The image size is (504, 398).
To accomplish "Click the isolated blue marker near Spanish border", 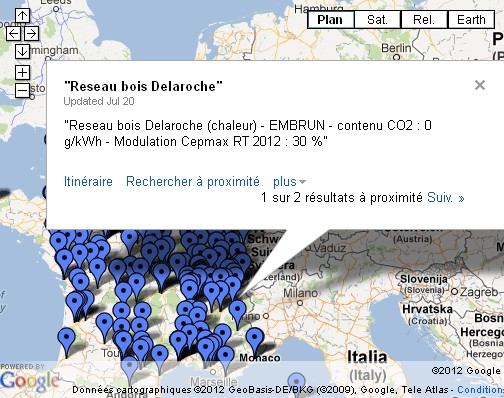I will pyautogui.click(x=66, y=340).
